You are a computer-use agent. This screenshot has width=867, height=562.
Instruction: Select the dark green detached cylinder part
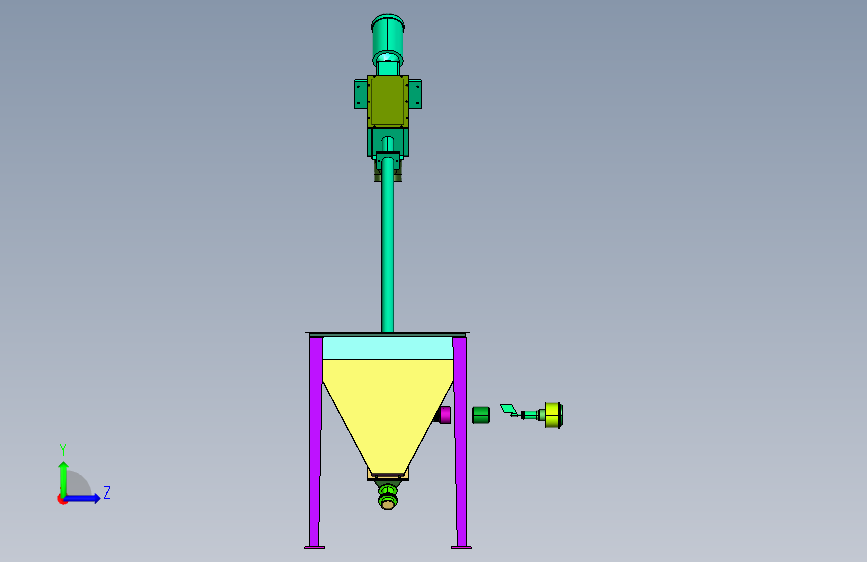tap(481, 415)
